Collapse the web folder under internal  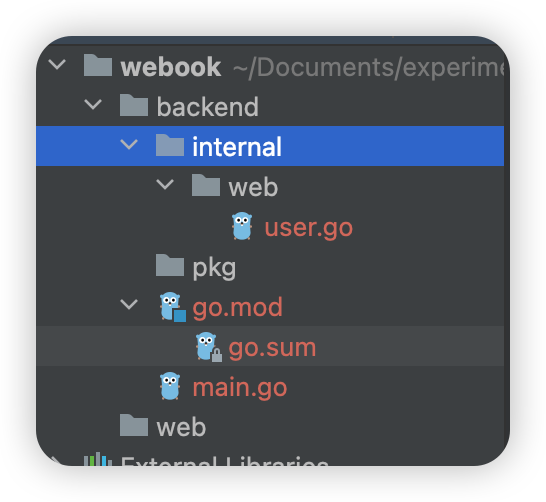point(165,185)
